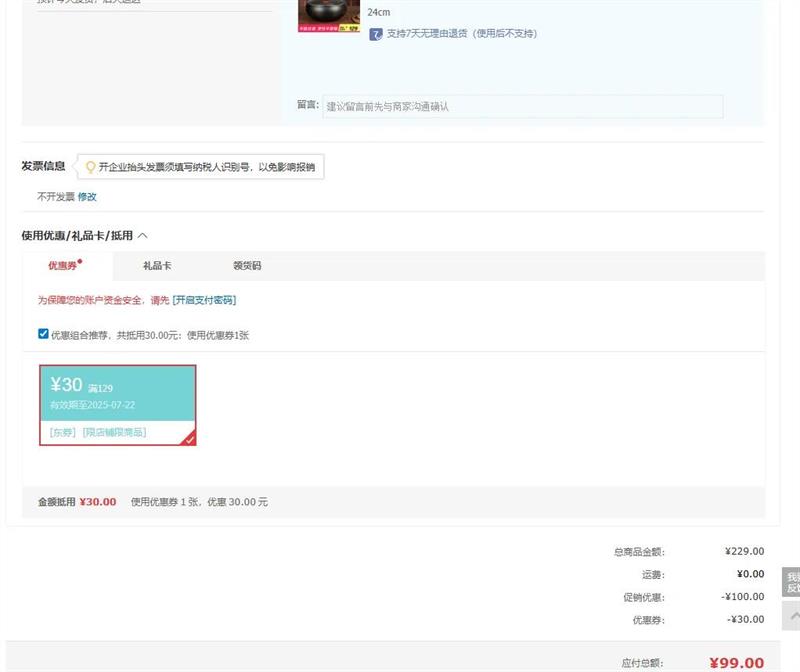Viewport: 800px width, 672px height.
Task: Switch to the 优惠券 tab
Action: pyautogui.click(x=63, y=266)
